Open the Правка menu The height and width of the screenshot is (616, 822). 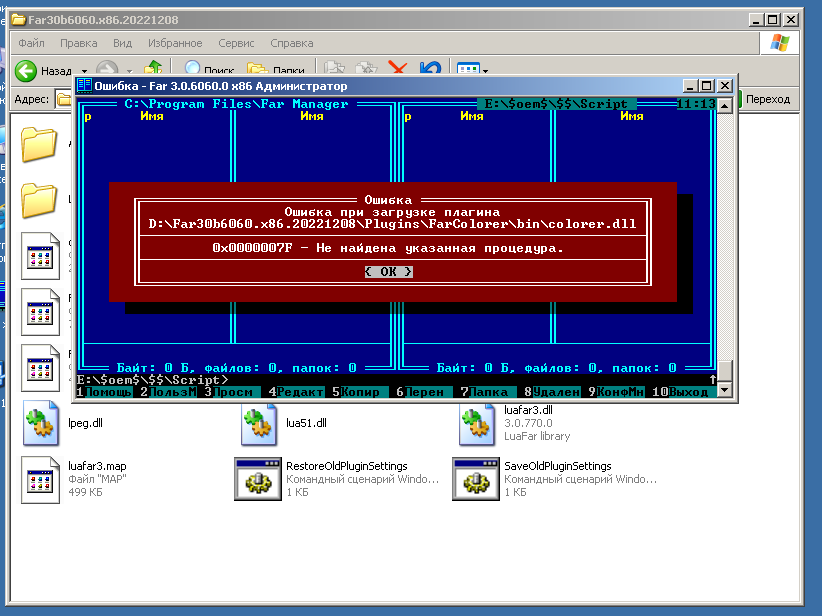[79, 43]
